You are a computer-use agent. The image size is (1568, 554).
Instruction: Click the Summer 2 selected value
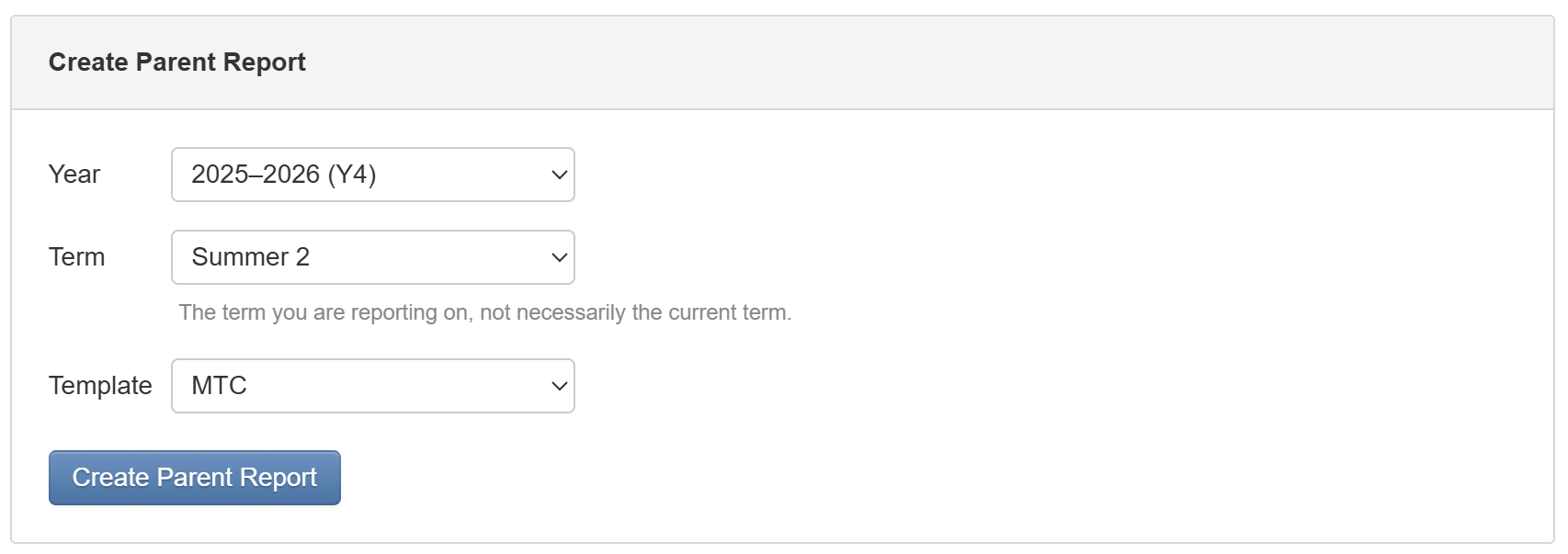click(250, 257)
